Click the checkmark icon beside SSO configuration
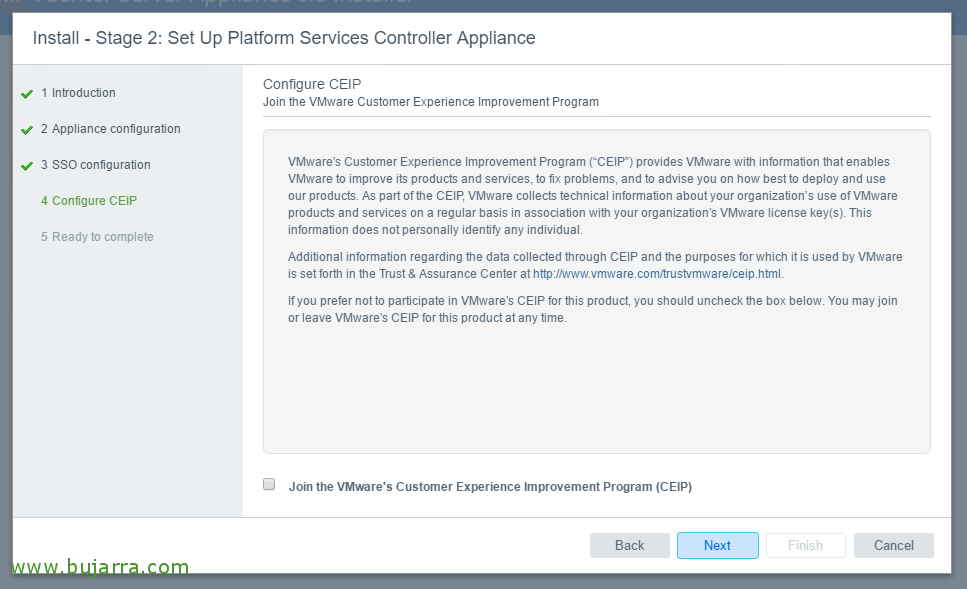Viewport: 967px width, 589px height. click(27, 166)
